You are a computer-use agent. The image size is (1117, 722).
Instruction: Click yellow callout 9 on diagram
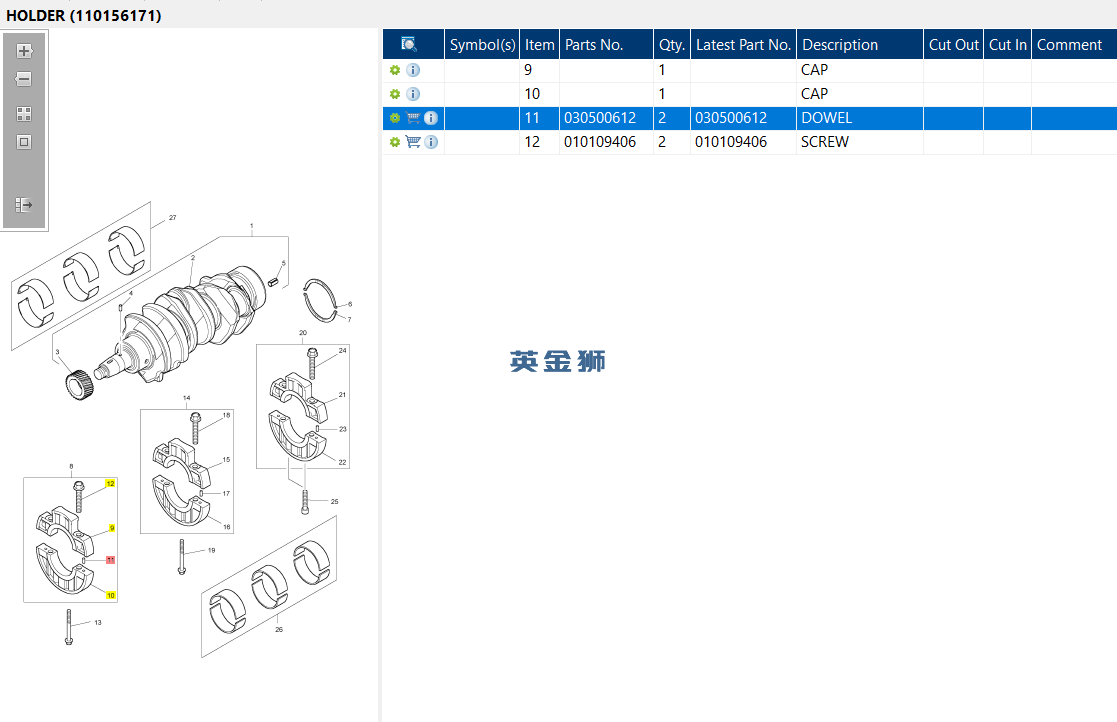tap(112, 528)
